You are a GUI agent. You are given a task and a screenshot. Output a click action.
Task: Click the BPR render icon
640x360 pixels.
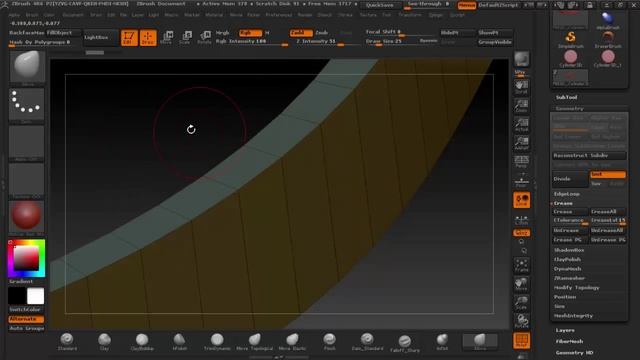521,59
